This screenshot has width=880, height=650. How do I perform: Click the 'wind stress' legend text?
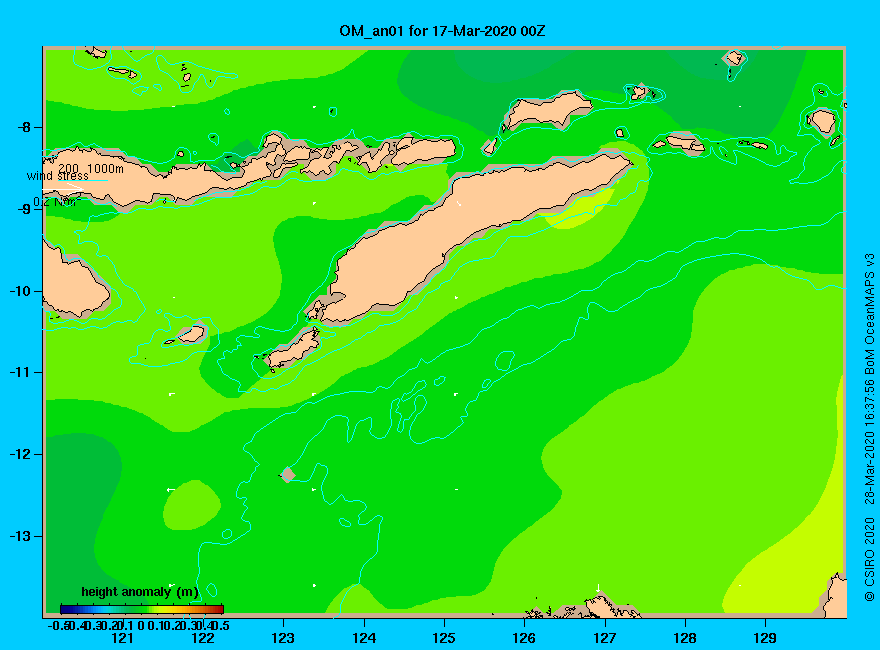point(58,176)
